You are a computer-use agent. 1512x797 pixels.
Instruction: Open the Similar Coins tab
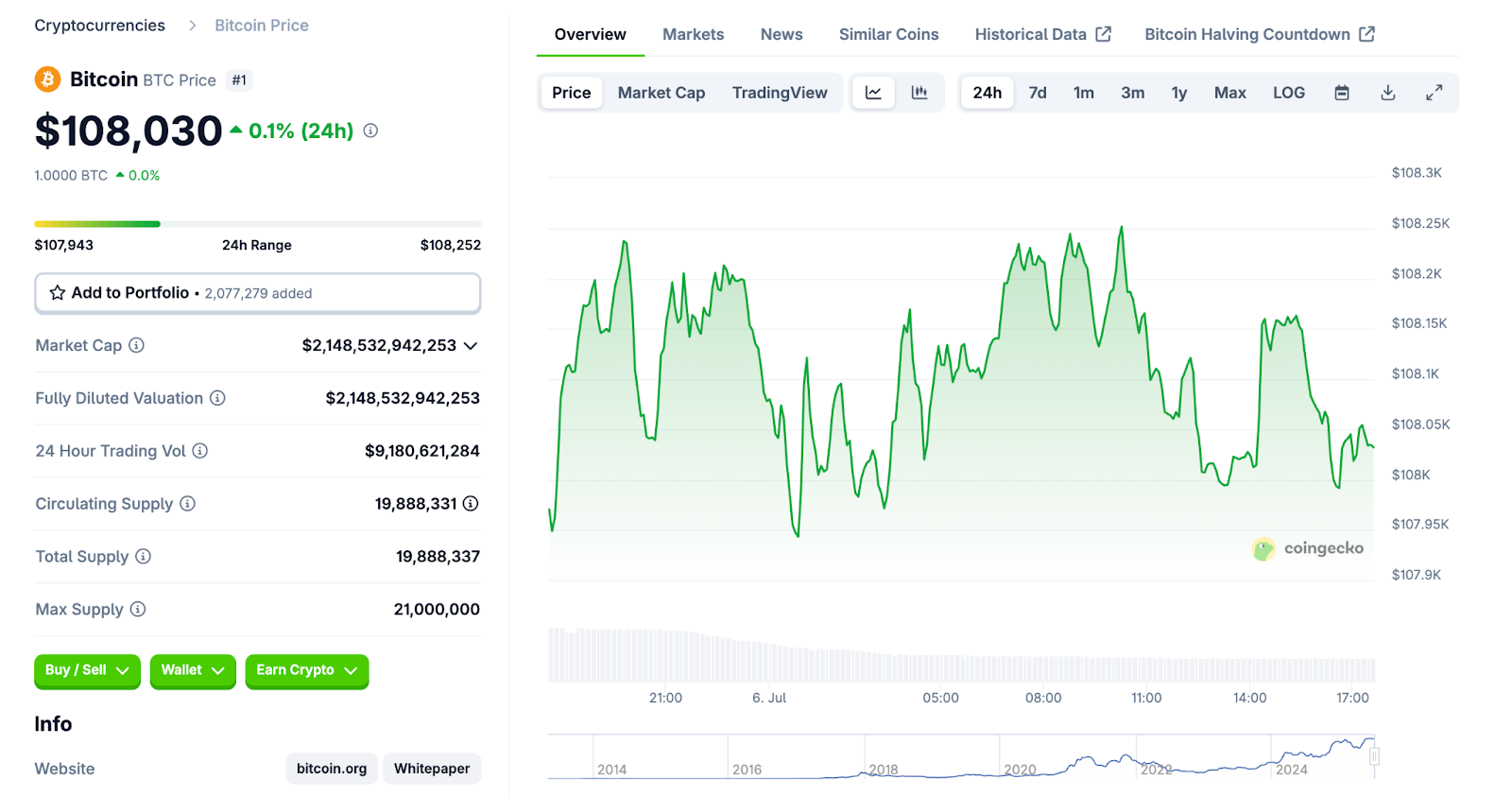coord(889,34)
